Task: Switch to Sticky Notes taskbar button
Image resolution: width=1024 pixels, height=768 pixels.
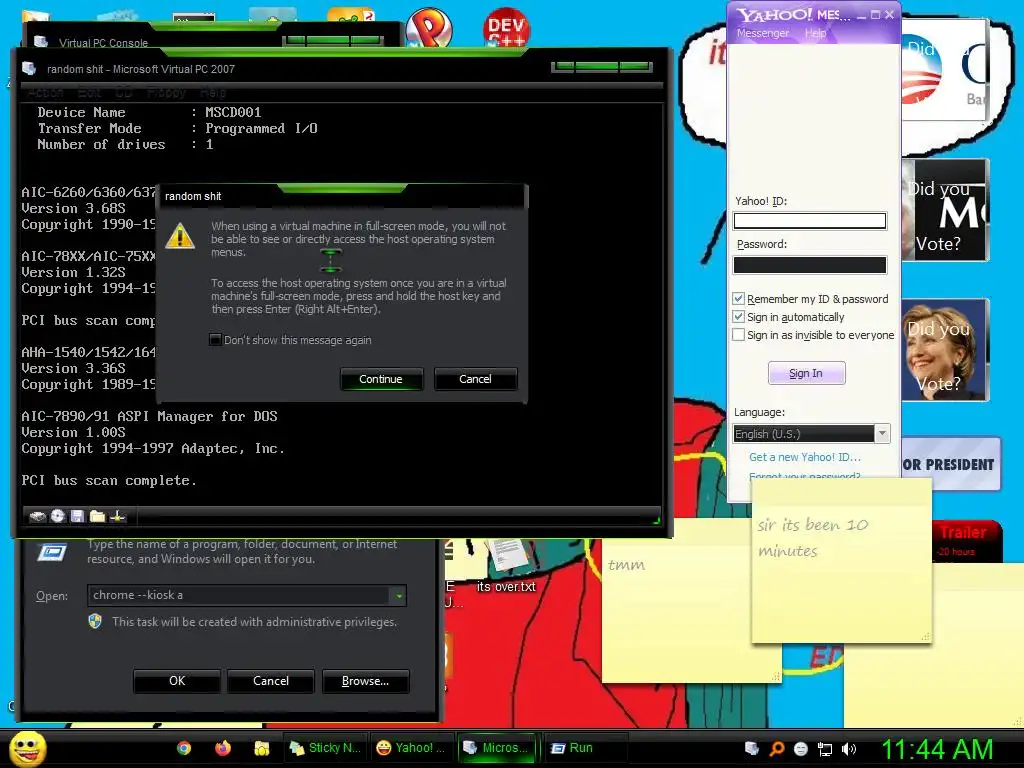Action: 325,748
